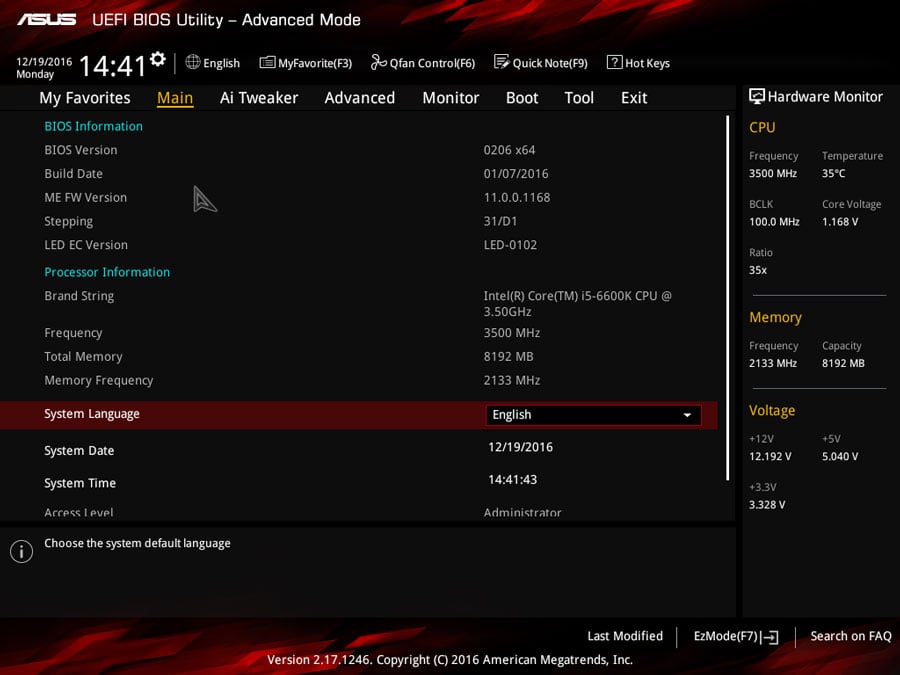The image size is (900, 675).
Task: Open the Advanced tab
Action: click(x=360, y=98)
